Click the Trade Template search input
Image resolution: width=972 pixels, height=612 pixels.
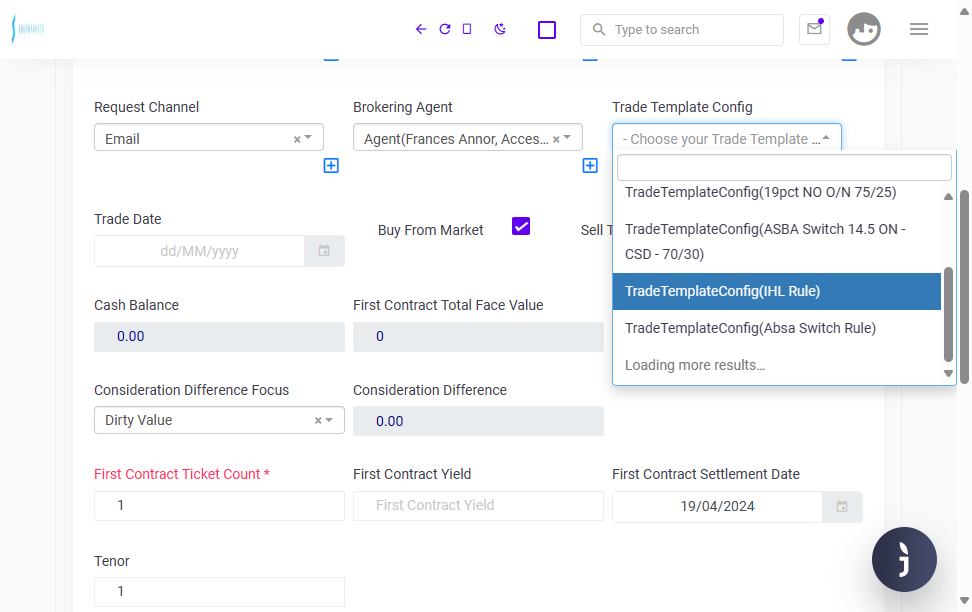[784, 167]
